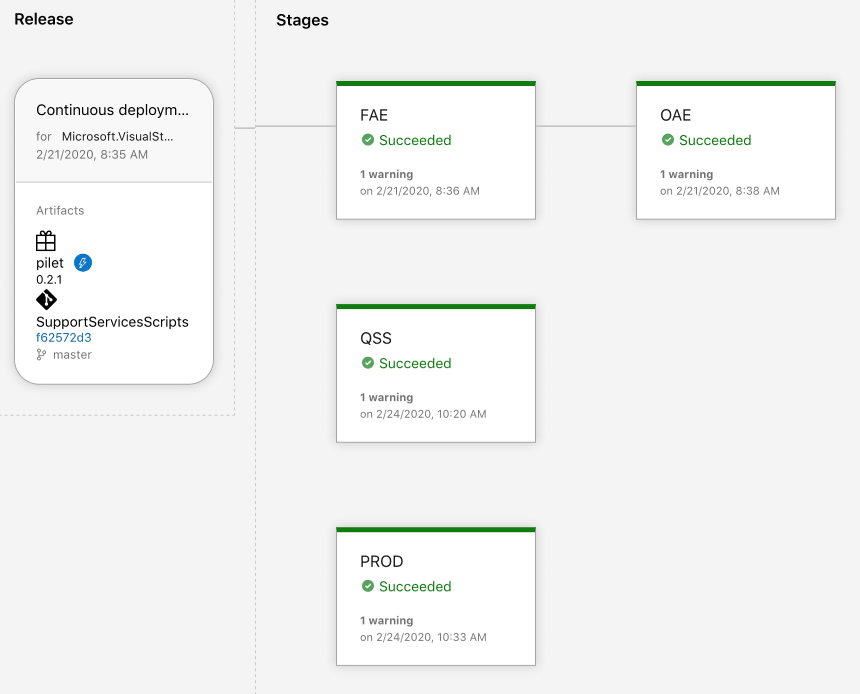Open commit link f62572d3
This screenshot has height=694, width=860.
coord(64,338)
